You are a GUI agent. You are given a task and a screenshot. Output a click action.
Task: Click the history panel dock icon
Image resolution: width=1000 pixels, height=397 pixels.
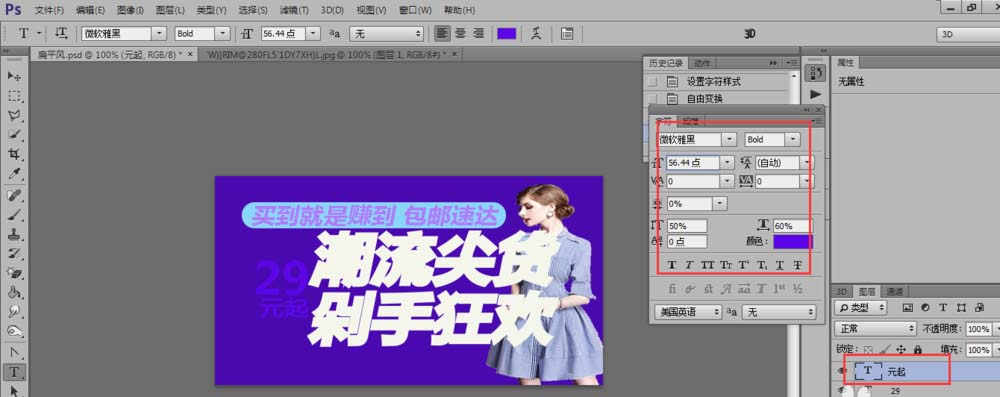pos(816,73)
